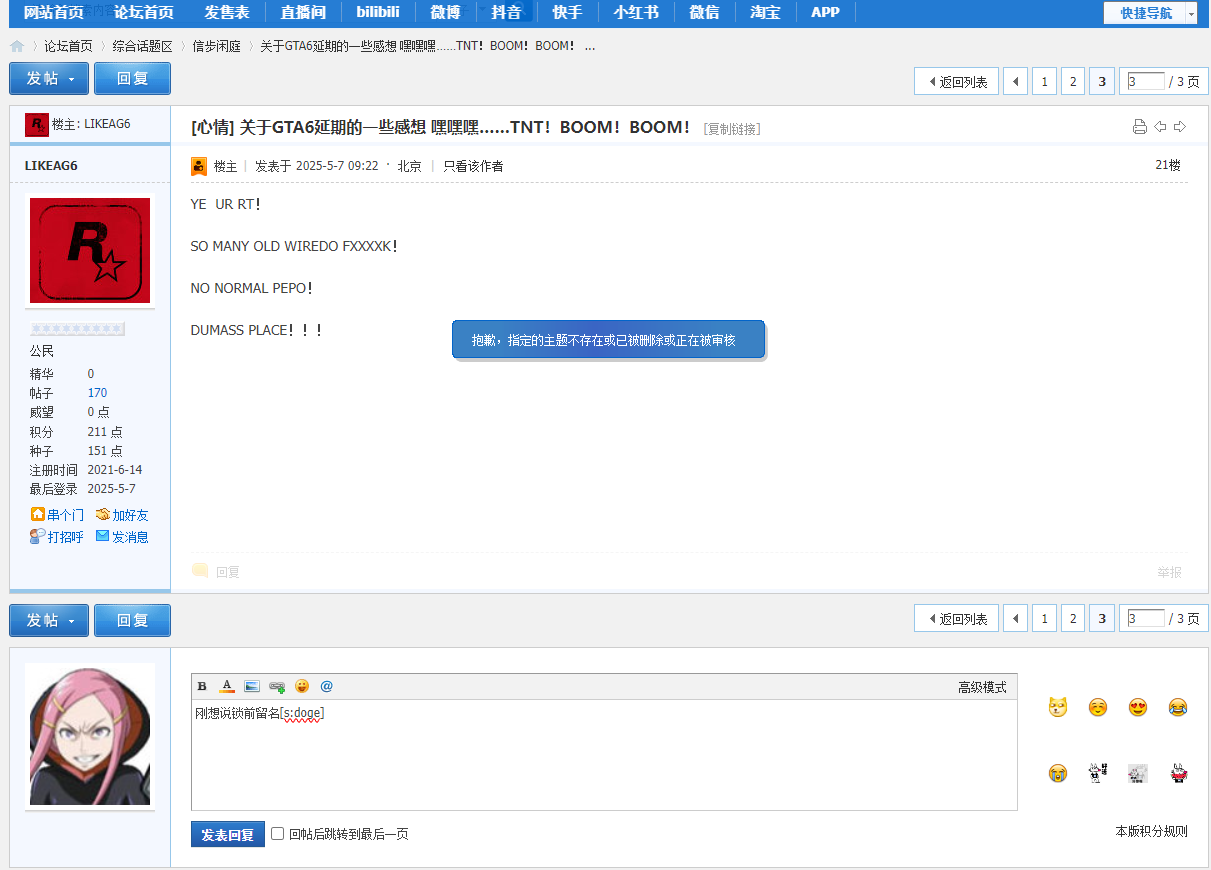Click top 返回列表 button

957,82
